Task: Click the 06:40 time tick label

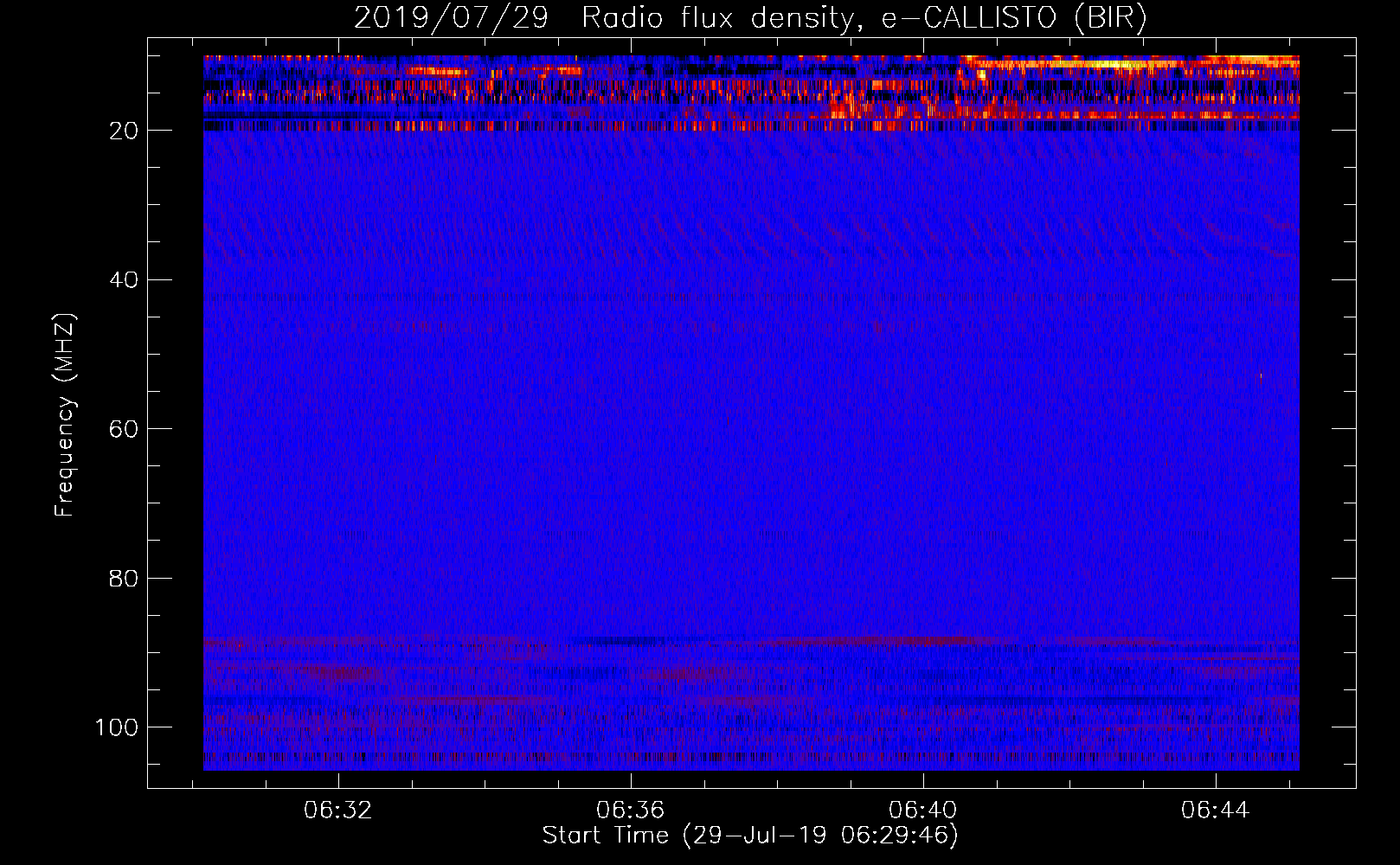Action: pyautogui.click(x=923, y=811)
